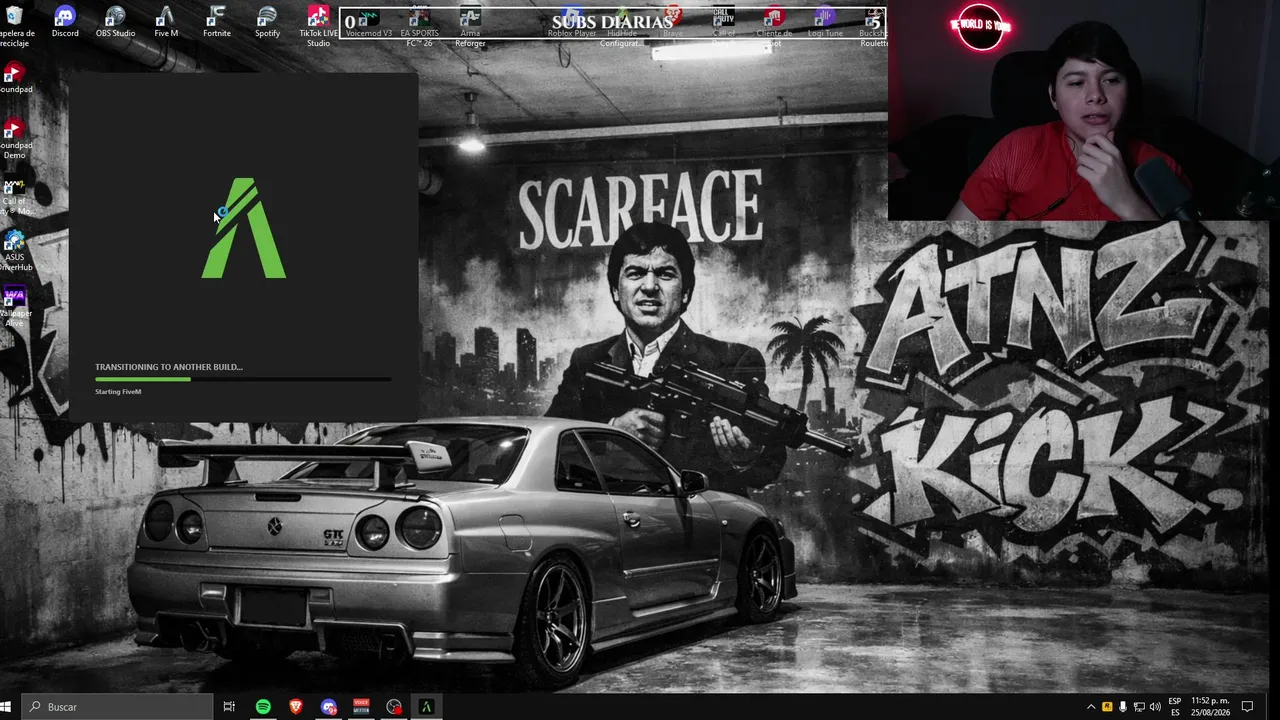This screenshot has width=1280, height=720.
Task: Open the volume tray icon
Action: 1155,707
